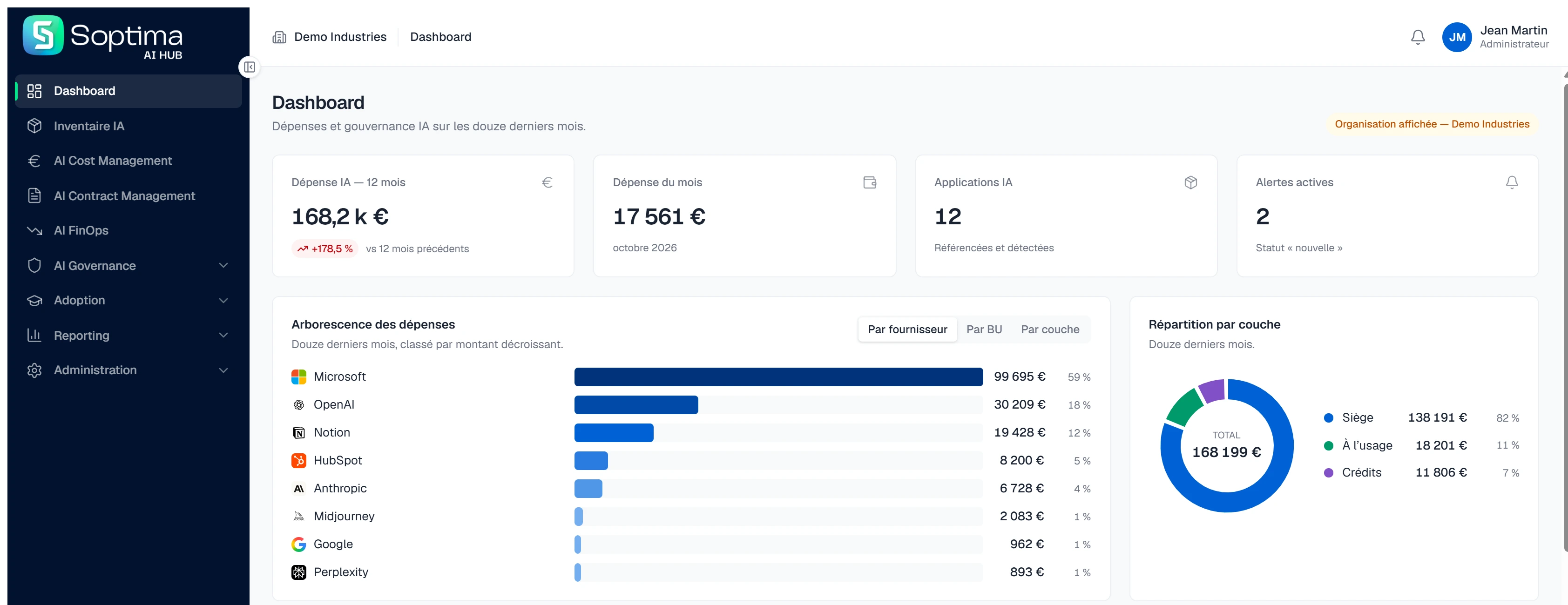This screenshot has height=605, width=1568.
Task: Open notifications bell in top header
Action: pos(1418,37)
